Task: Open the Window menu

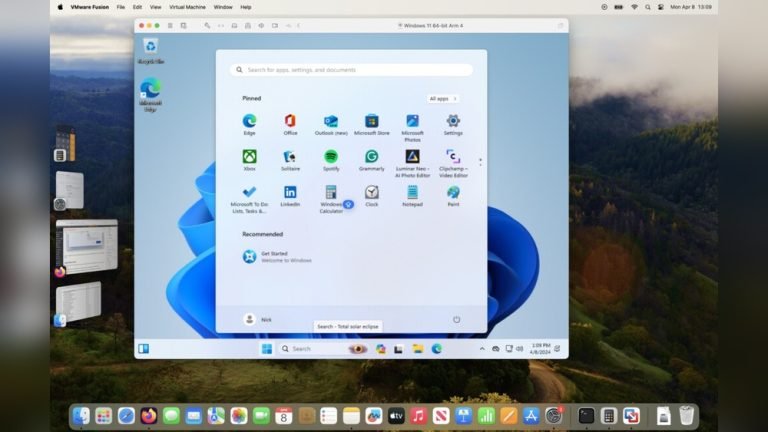Action: coord(223,7)
